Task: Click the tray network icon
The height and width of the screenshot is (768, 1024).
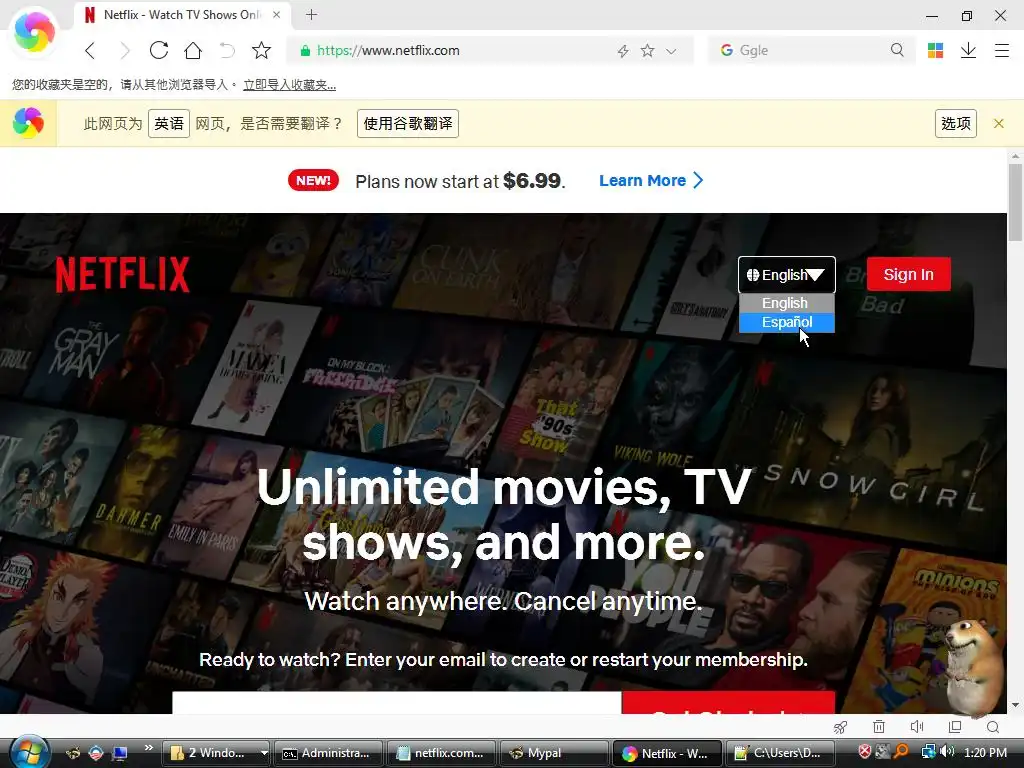Action: point(928,752)
